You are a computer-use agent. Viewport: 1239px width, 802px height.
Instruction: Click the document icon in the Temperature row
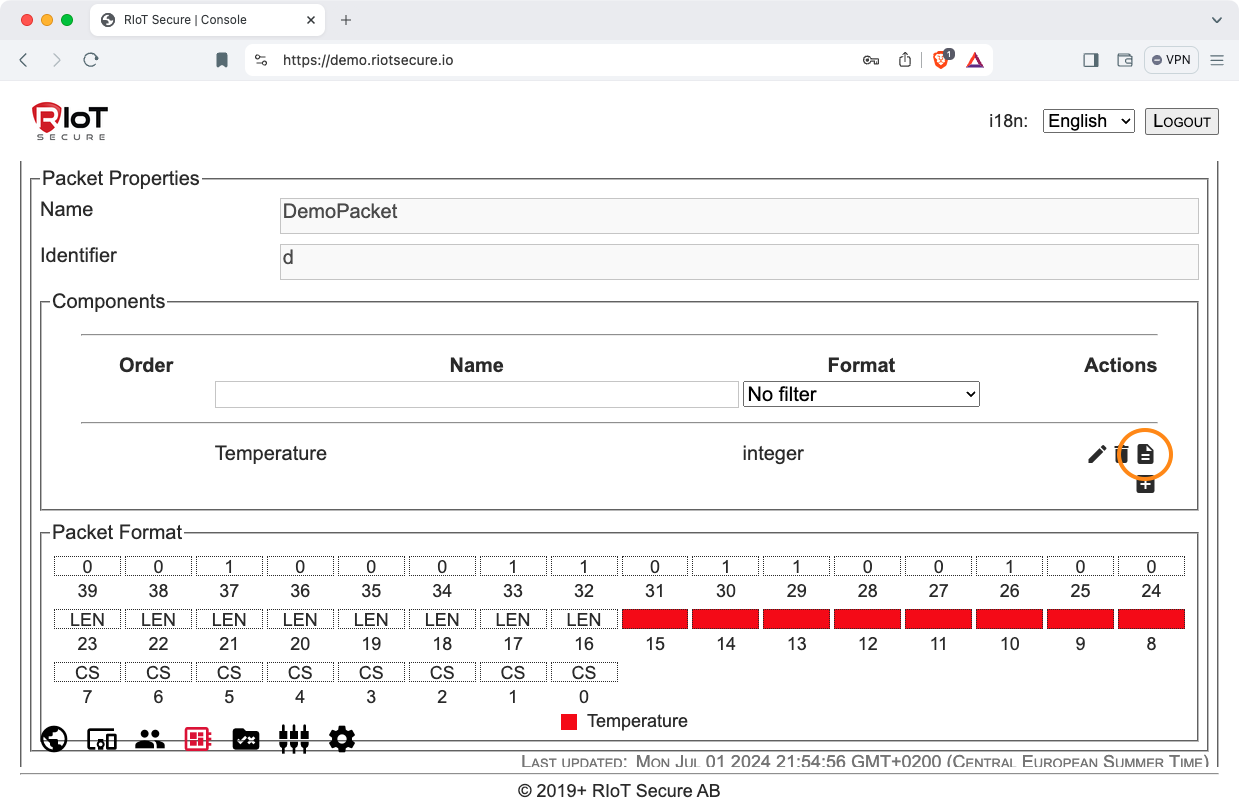pos(1145,455)
